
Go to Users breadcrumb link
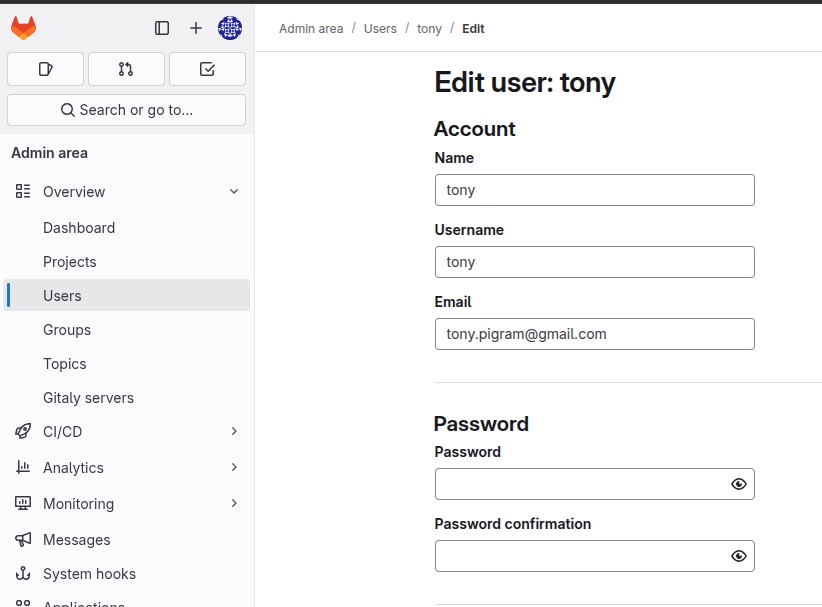[x=380, y=29]
